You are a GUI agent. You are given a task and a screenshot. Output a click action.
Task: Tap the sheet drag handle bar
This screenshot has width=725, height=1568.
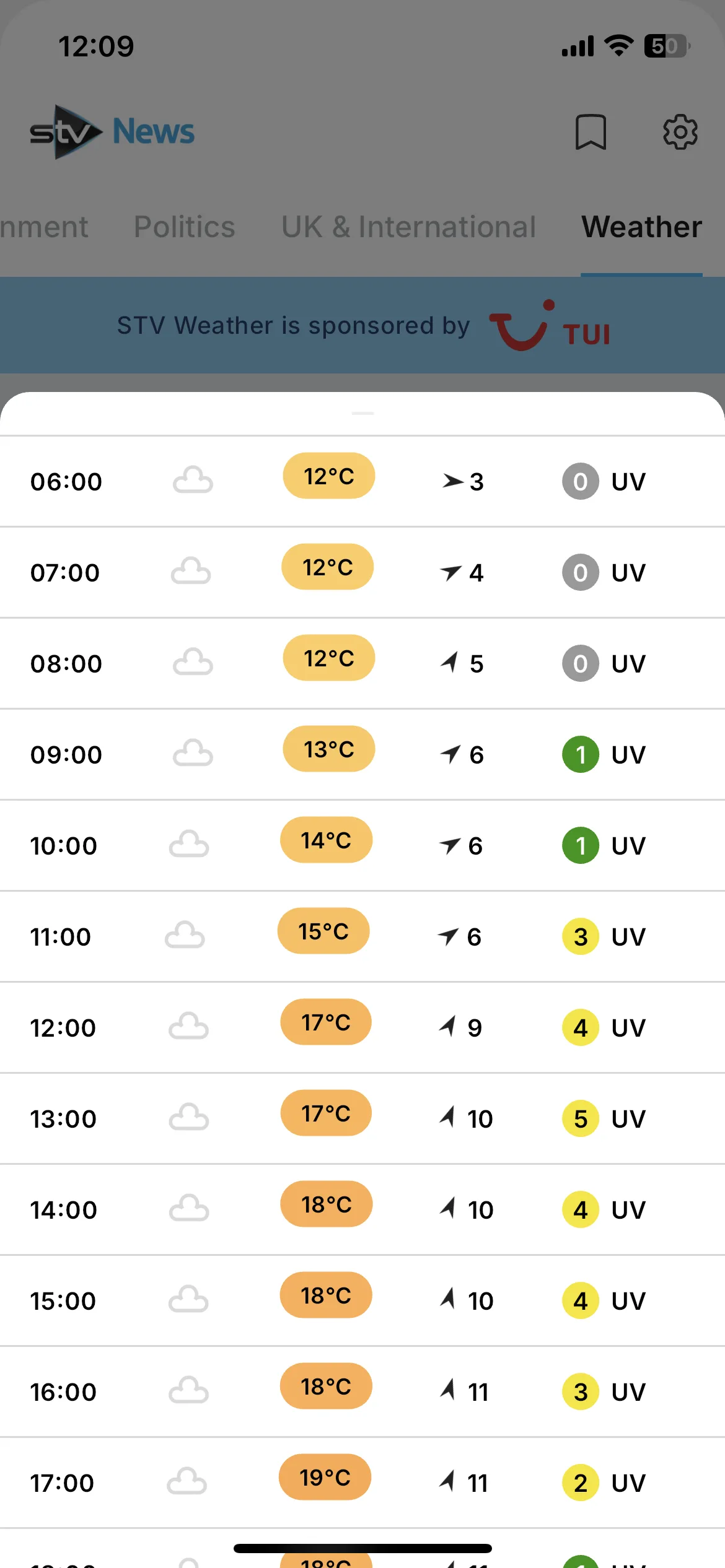click(362, 413)
